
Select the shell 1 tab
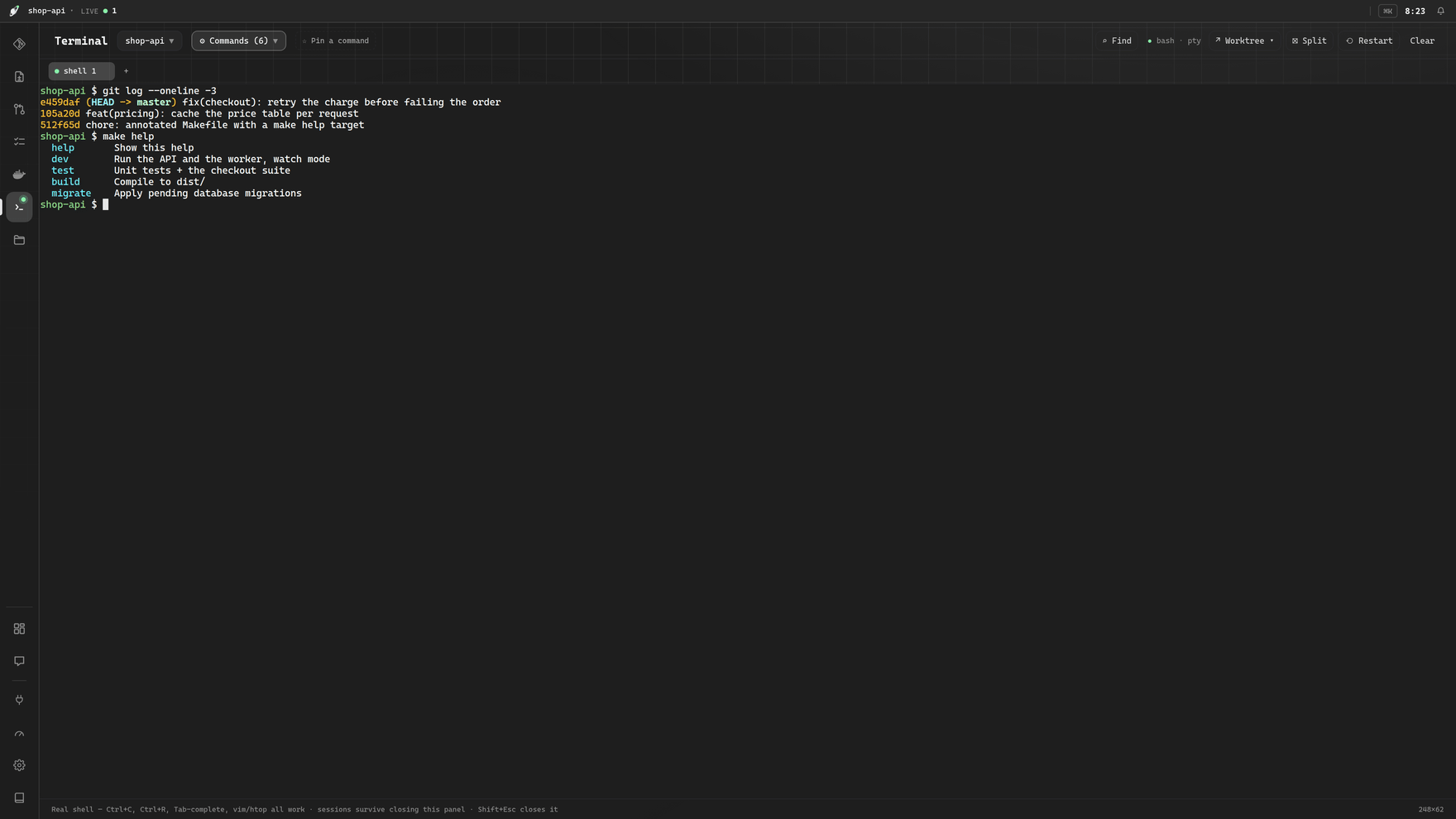pyautogui.click(x=80, y=71)
